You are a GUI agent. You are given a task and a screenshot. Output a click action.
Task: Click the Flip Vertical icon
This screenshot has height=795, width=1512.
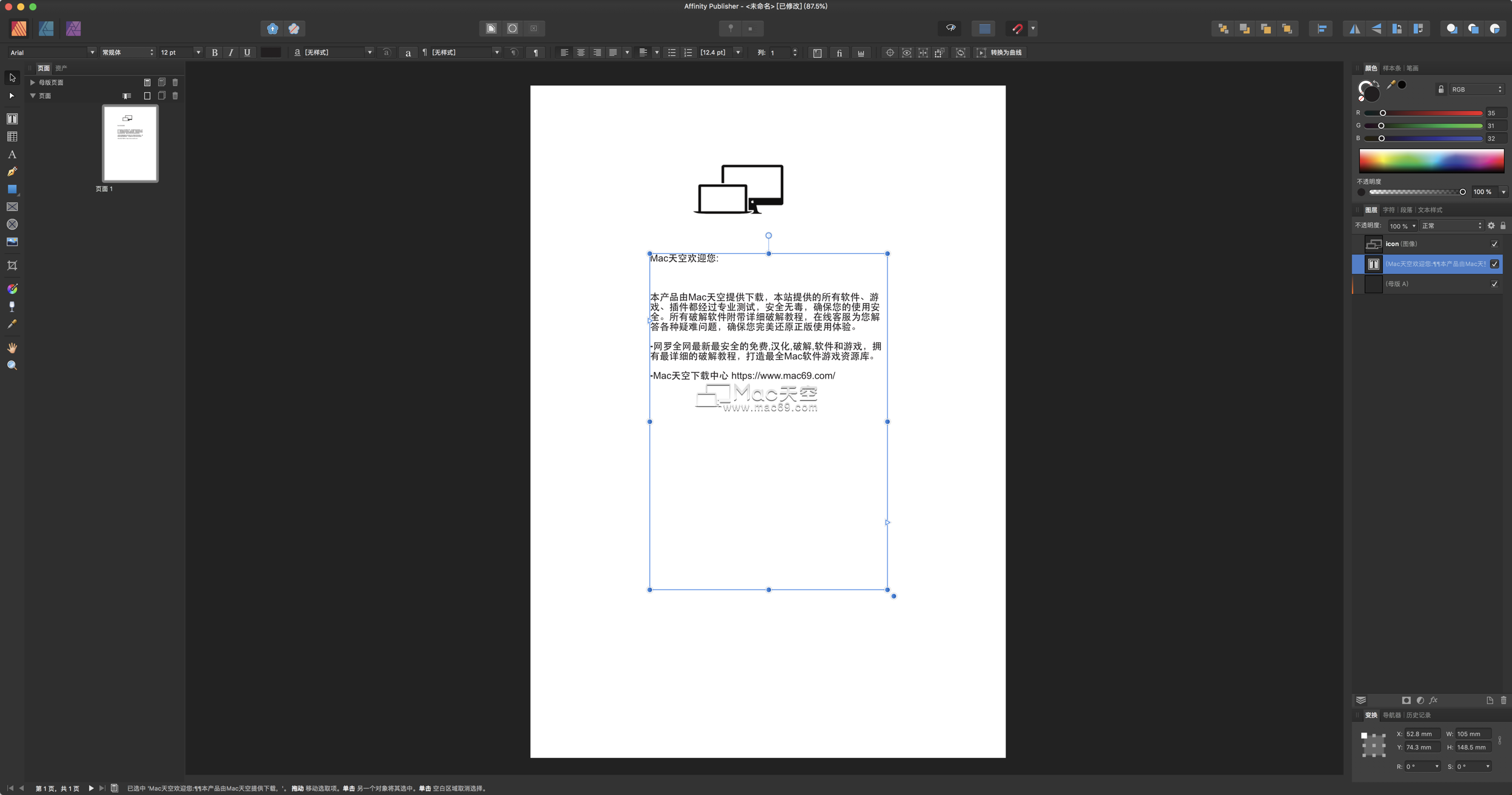[1376, 28]
